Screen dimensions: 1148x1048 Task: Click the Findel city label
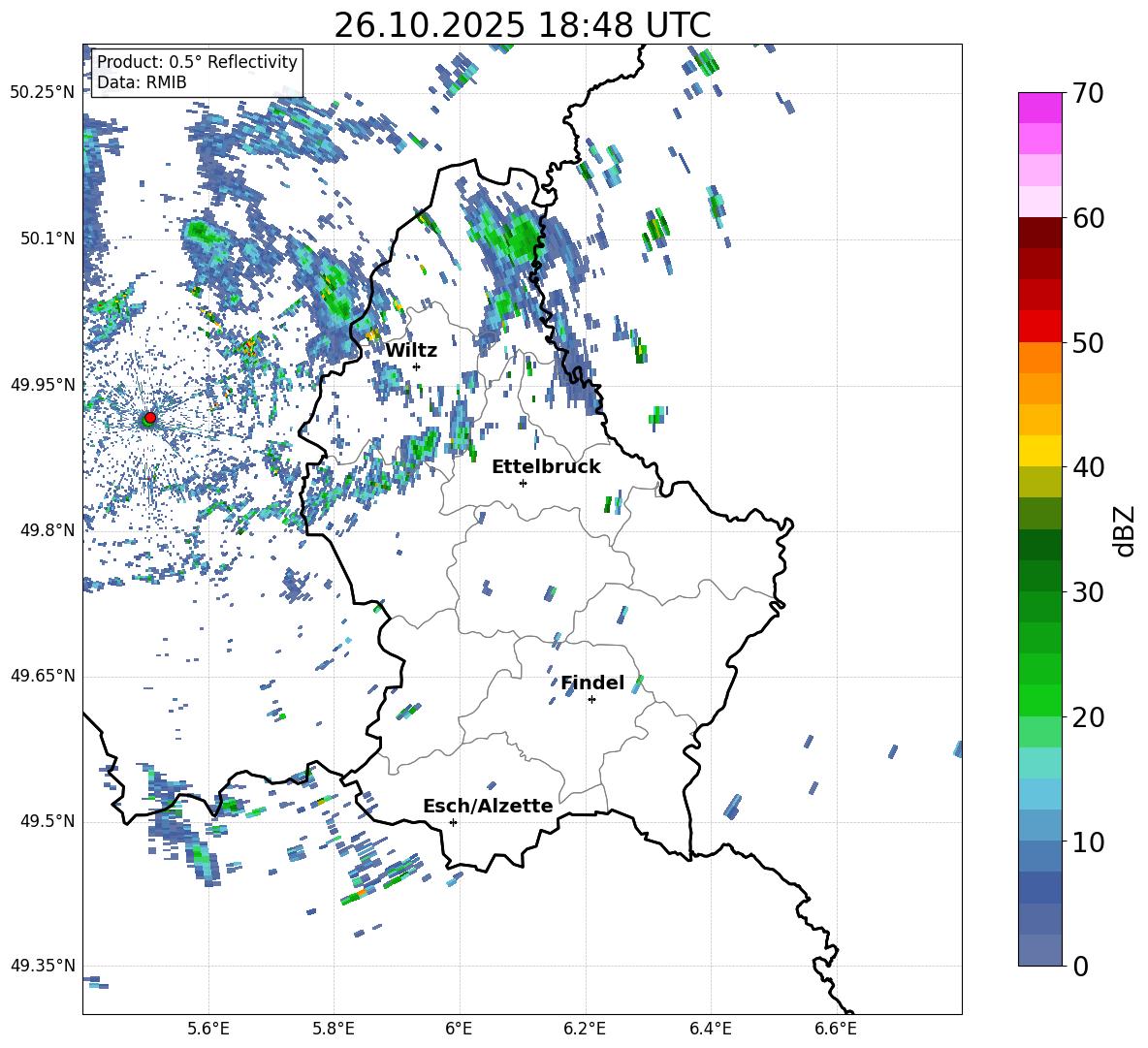(592, 683)
